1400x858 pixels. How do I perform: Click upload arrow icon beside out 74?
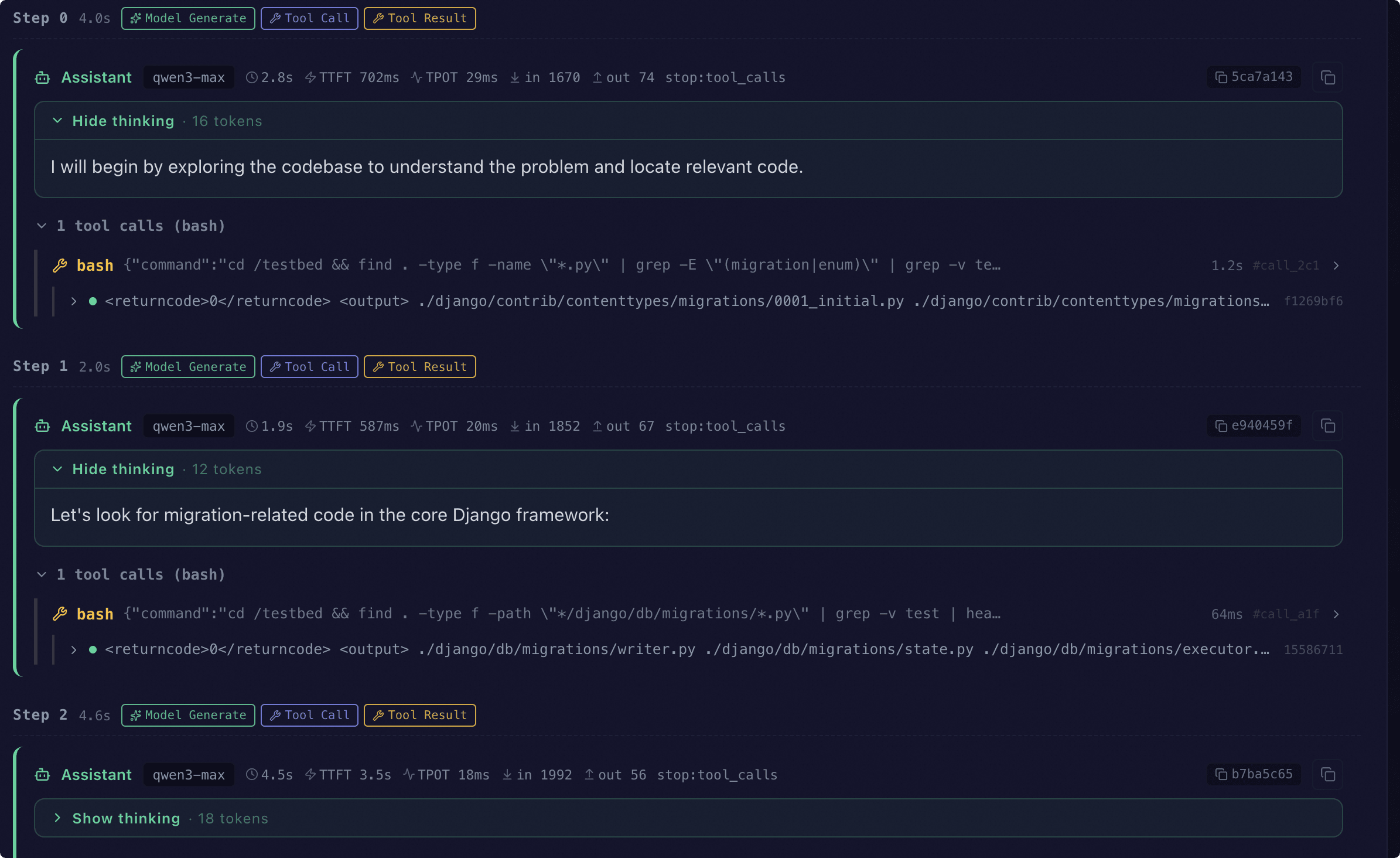click(597, 77)
